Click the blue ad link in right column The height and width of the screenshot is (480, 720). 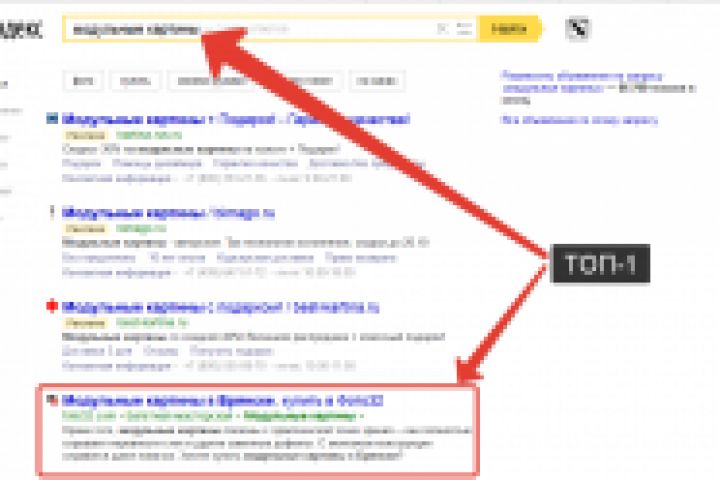click(582, 82)
